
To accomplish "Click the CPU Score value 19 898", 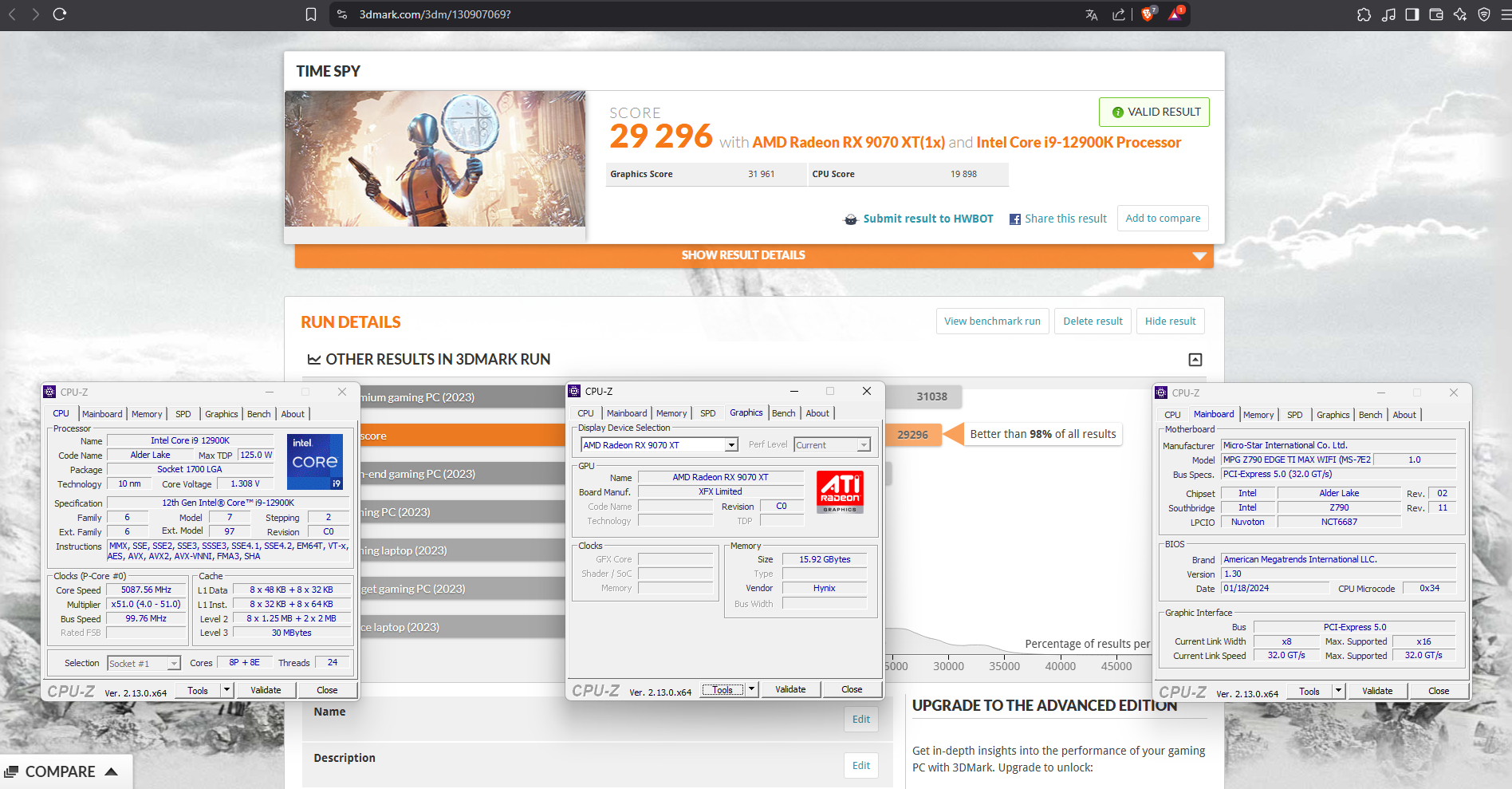I will [x=963, y=174].
